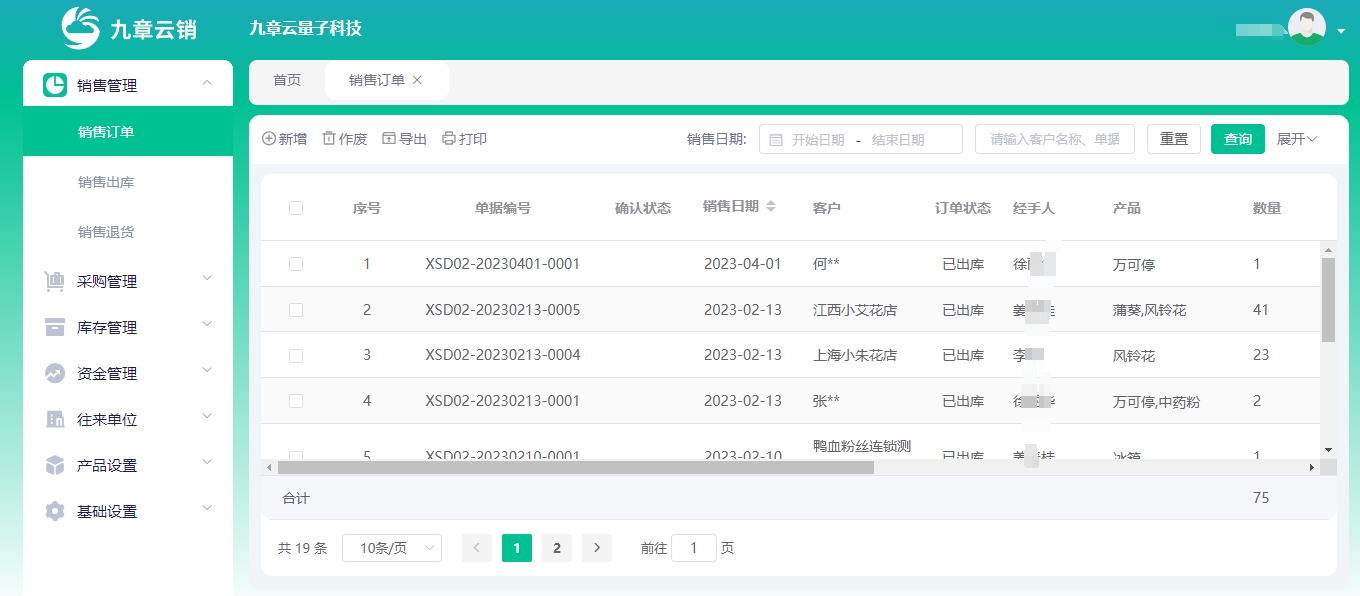Image resolution: width=1360 pixels, height=596 pixels.
Task: Click the 导出 export icon
Action: pyautogui.click(x=388, y=139)
